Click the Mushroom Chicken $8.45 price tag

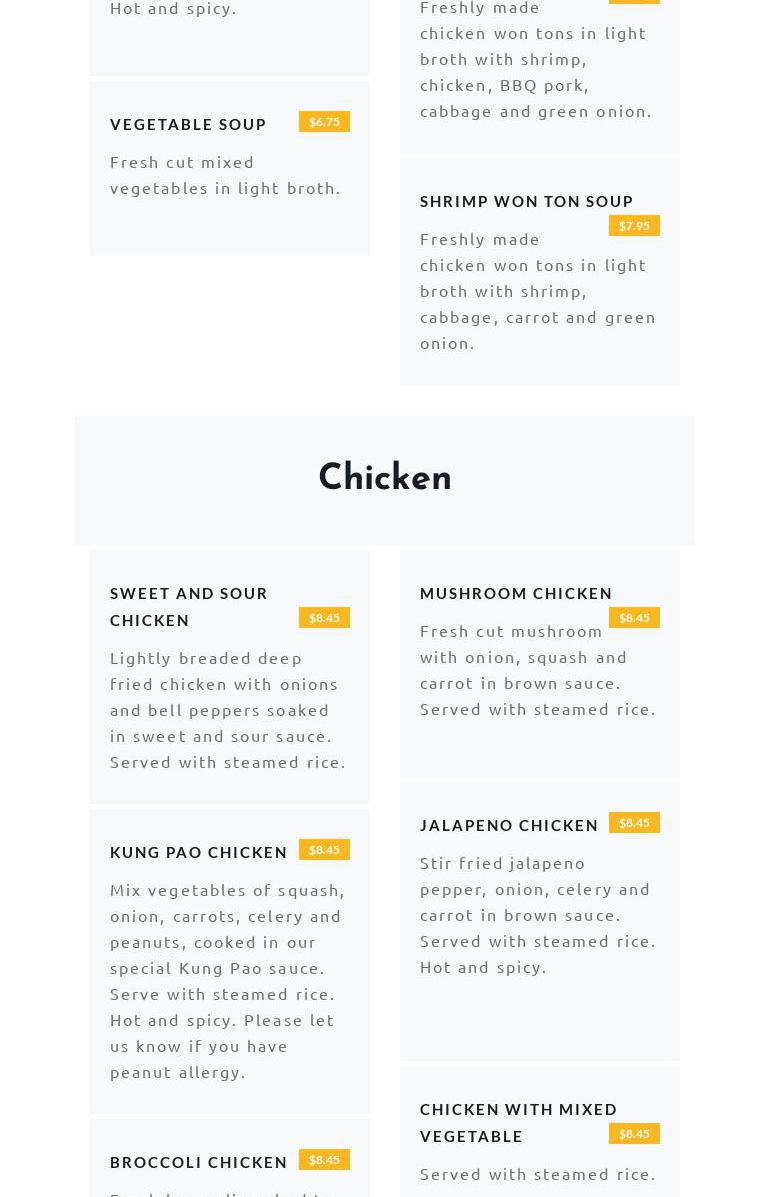634,618
